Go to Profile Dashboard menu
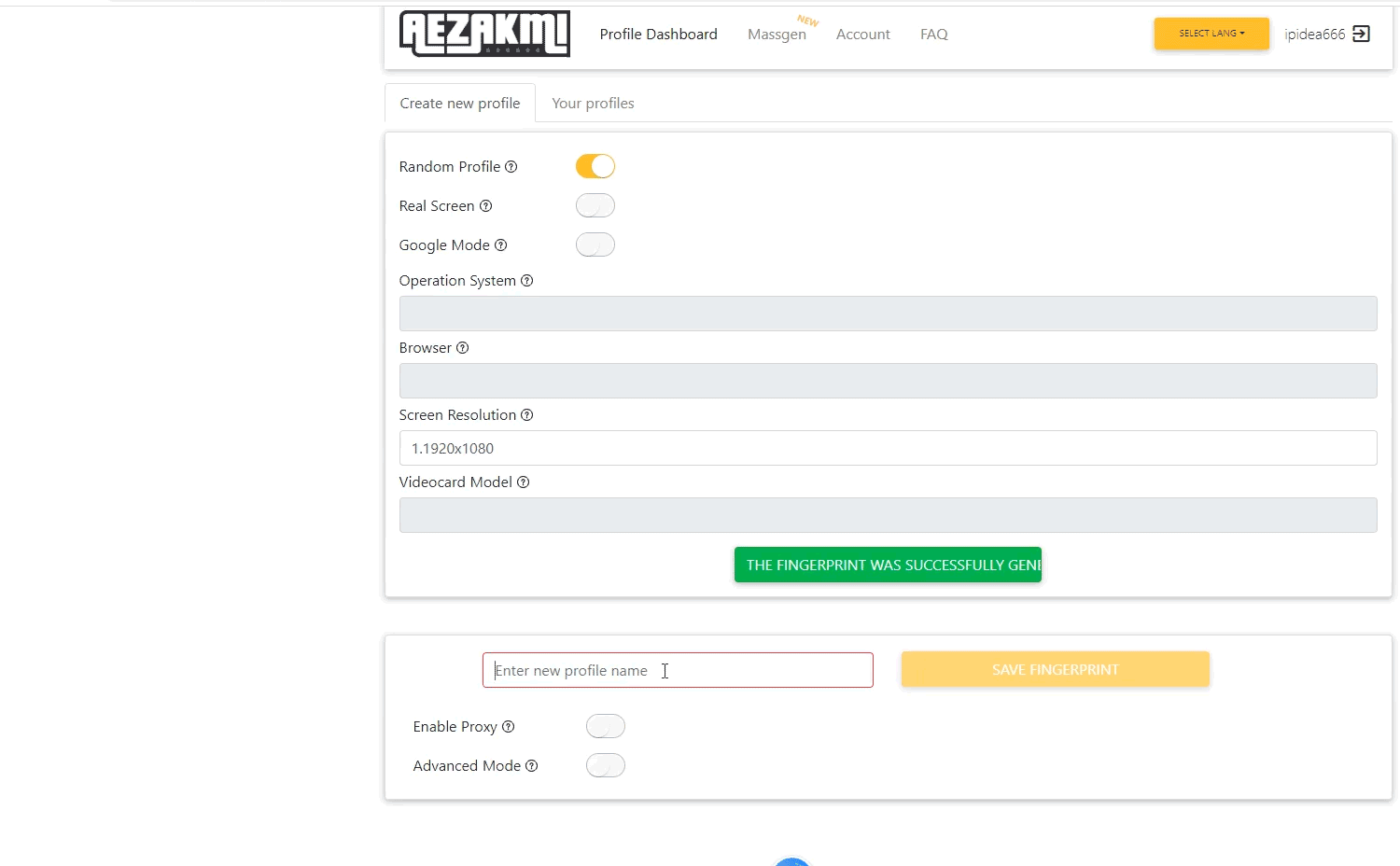1400x866 pixels. point(658,35)
